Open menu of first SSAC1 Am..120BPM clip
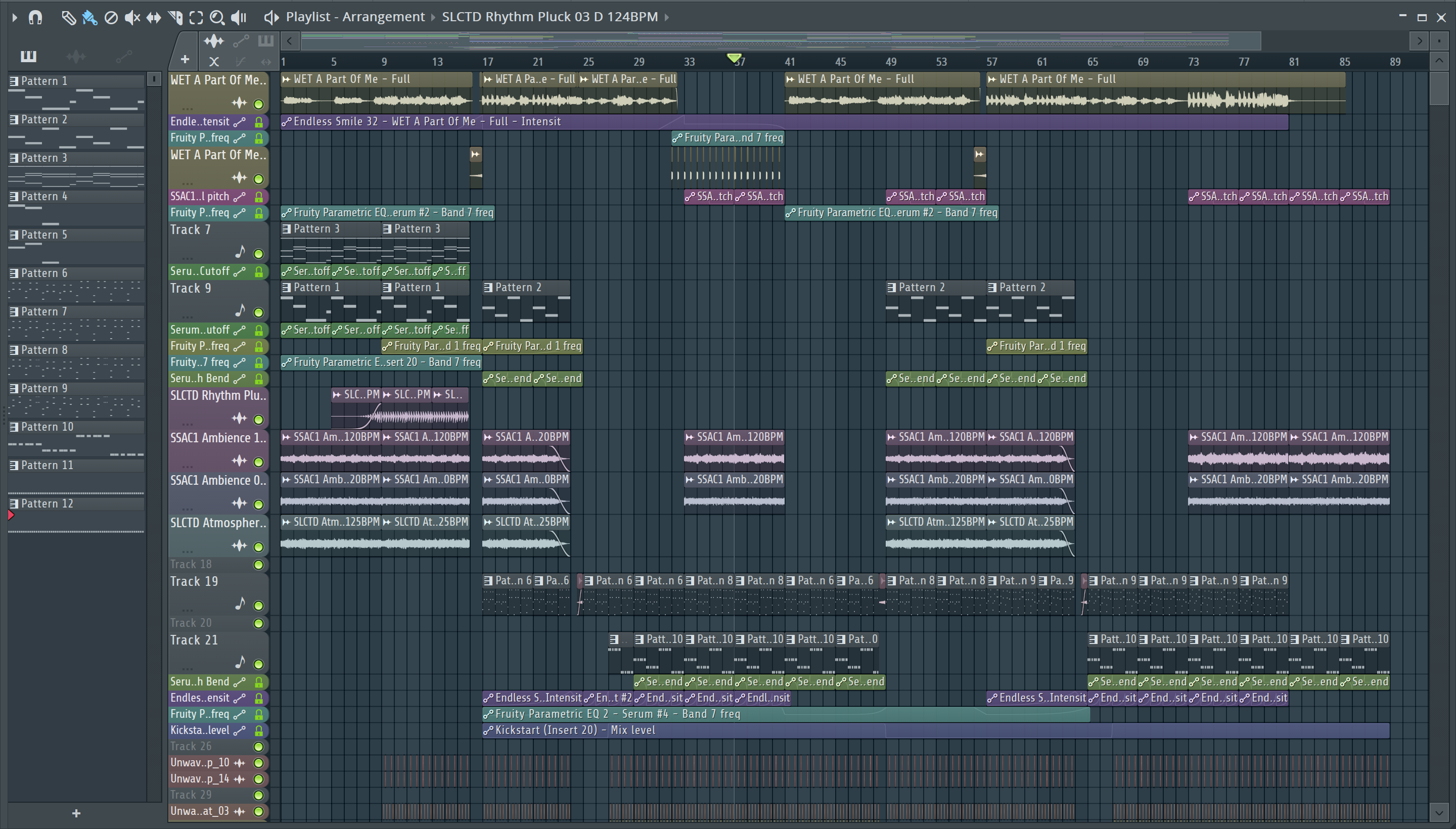The height and width of the screenshot is (829, 1456). click(x=287, y=437)
